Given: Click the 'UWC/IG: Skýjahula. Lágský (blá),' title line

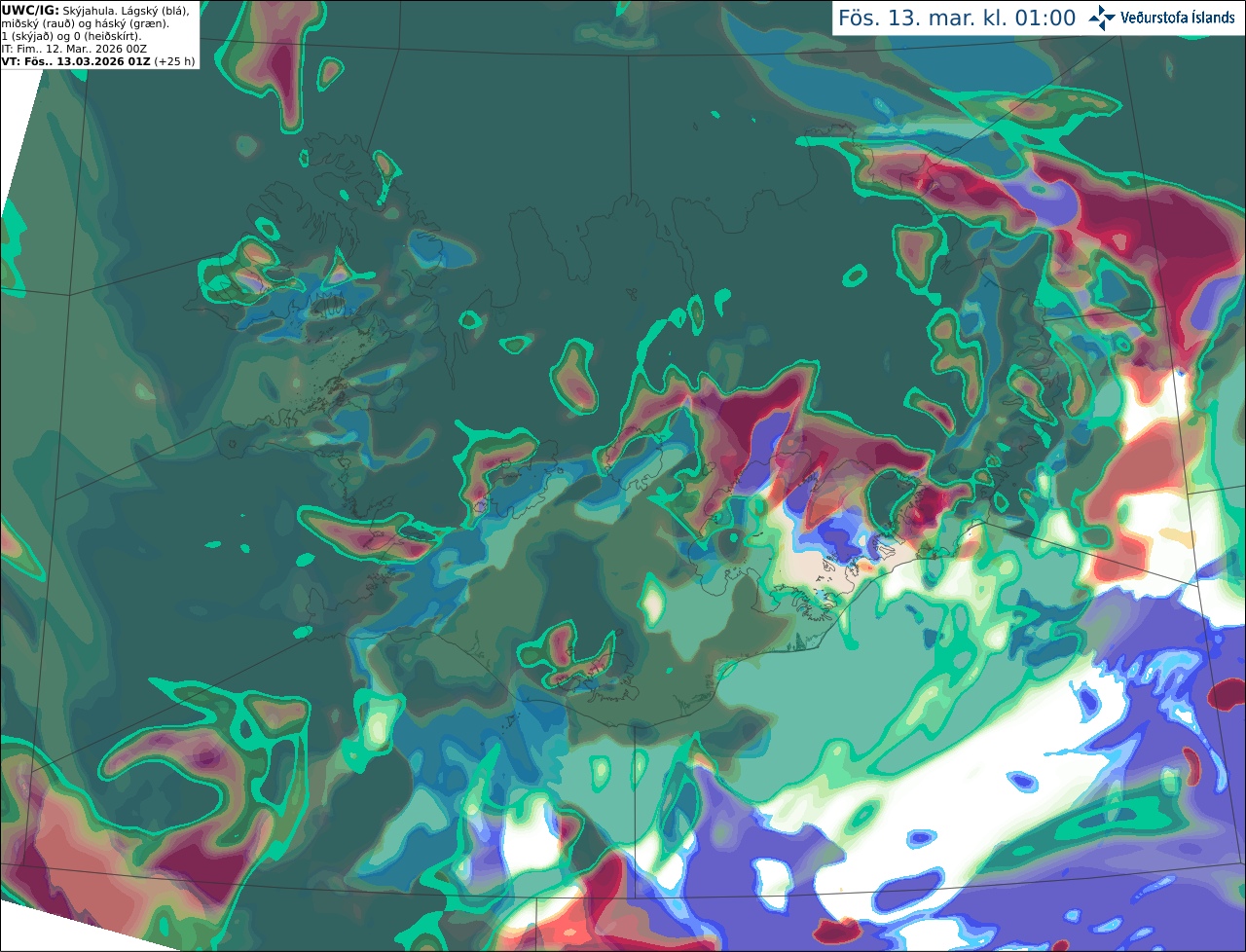Looking at the screenshot, I should point(95,11).
